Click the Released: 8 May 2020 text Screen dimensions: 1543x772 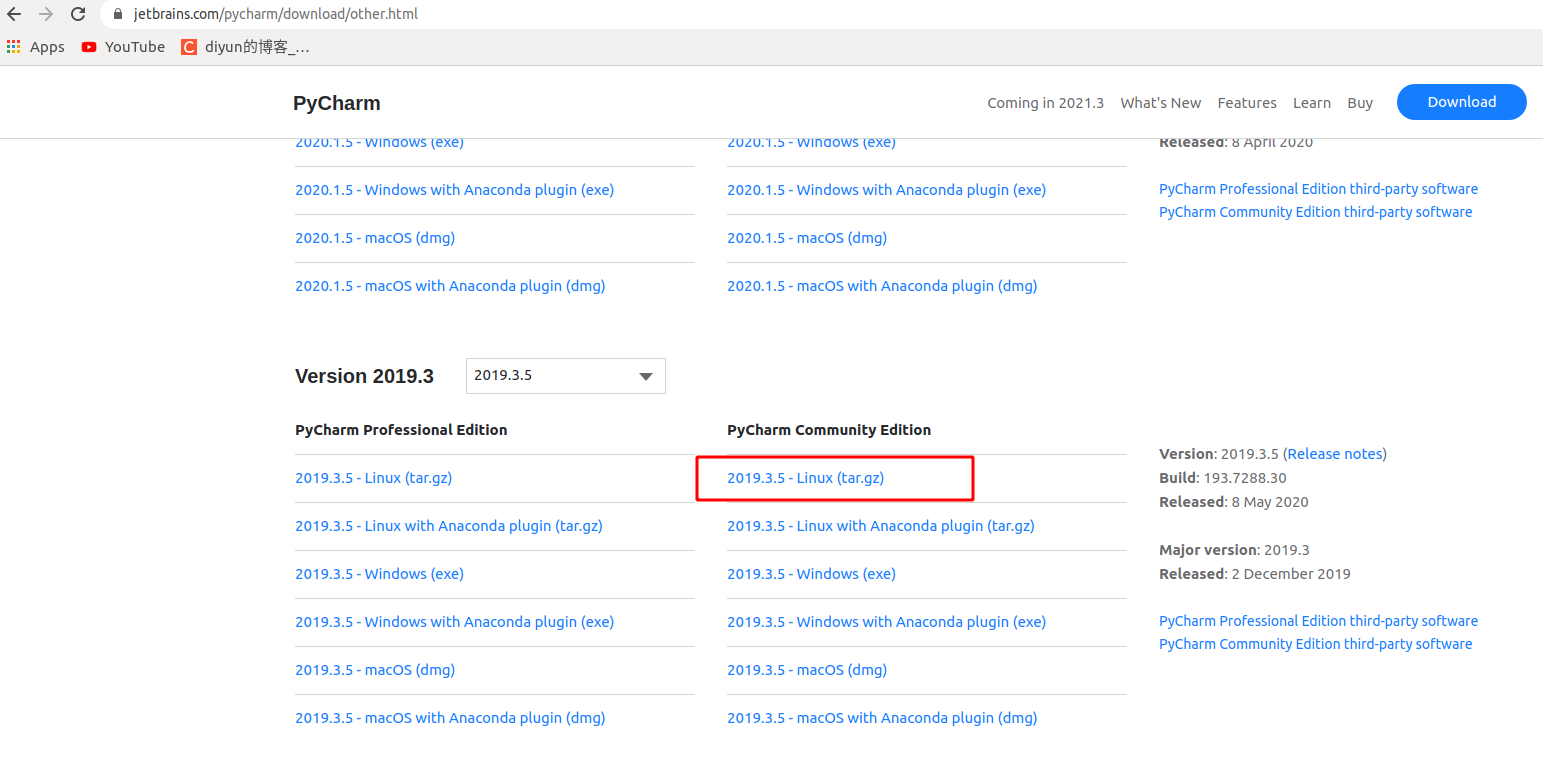click(1234, 502)
